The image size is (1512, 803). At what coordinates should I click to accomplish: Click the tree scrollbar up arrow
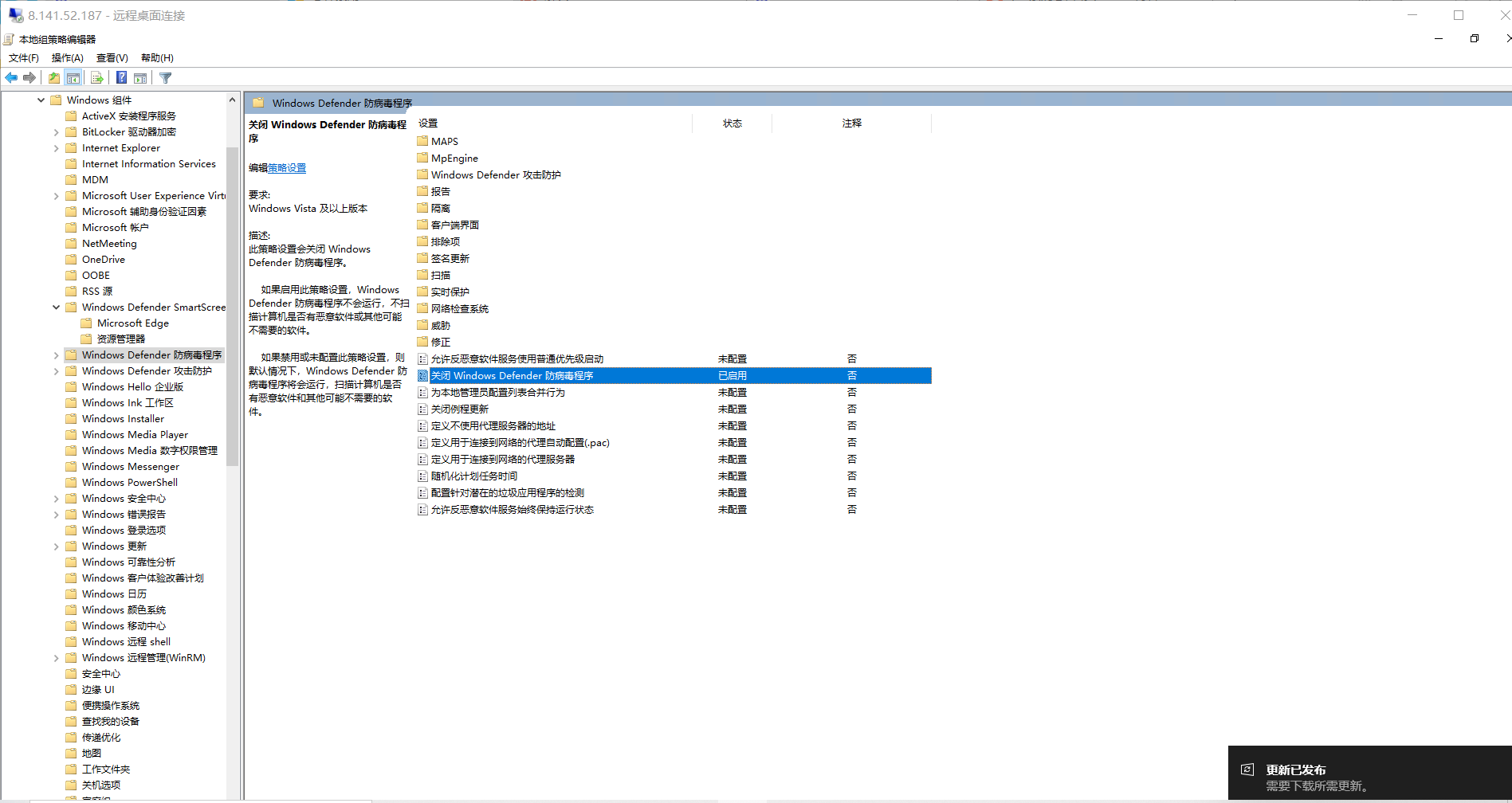pos(233,100)
